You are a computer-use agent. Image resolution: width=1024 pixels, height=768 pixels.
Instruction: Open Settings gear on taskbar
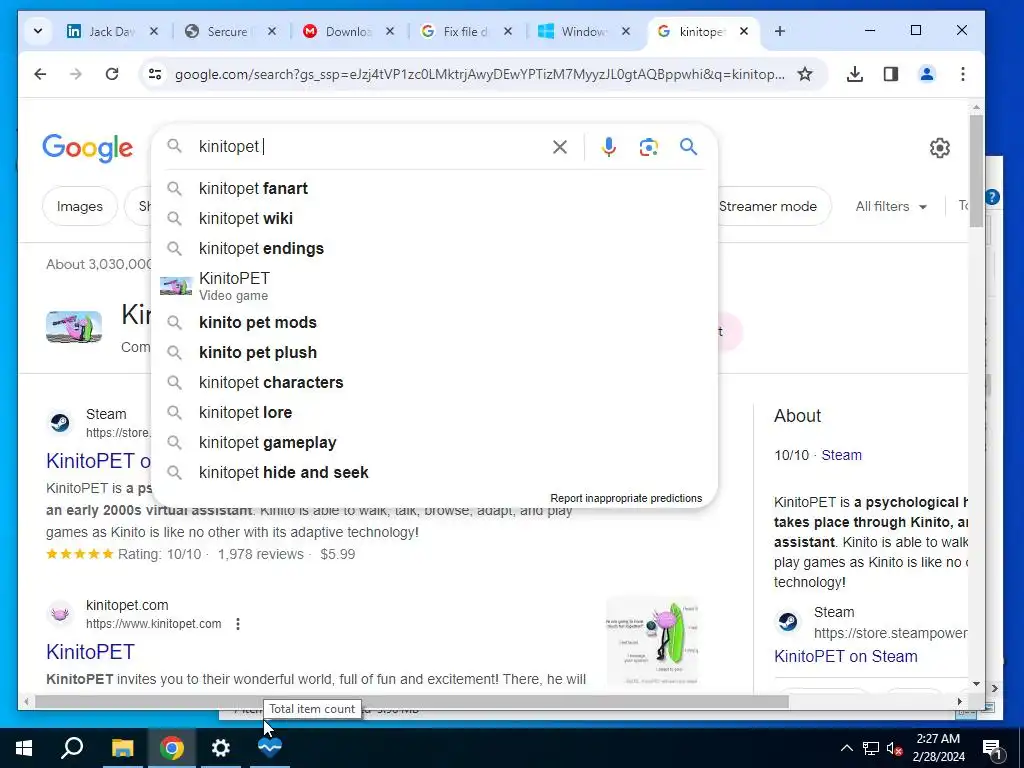point(220,748)
